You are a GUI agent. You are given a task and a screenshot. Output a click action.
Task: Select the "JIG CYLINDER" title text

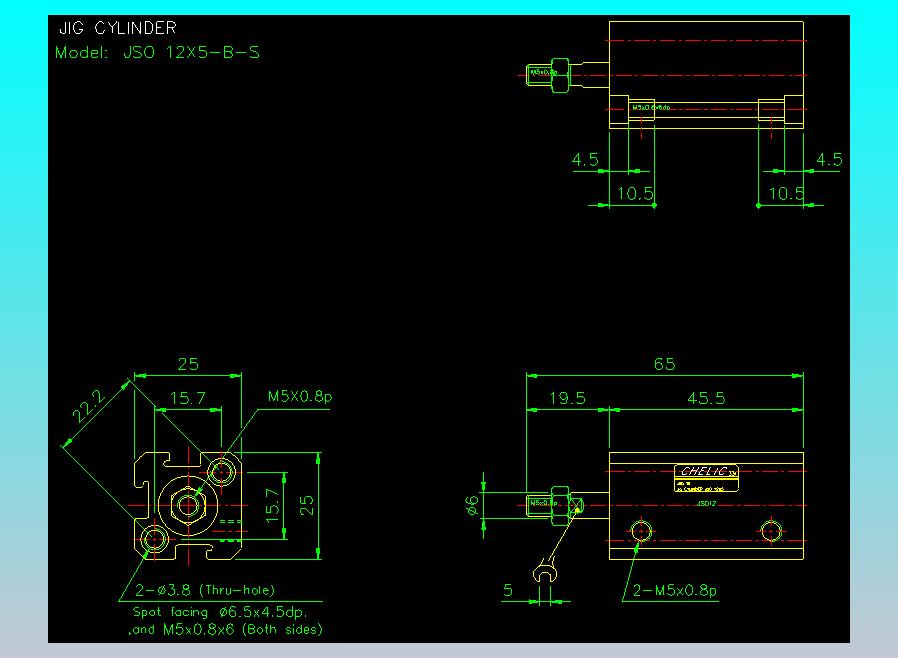pyautogui.click(x=118, y=28)
